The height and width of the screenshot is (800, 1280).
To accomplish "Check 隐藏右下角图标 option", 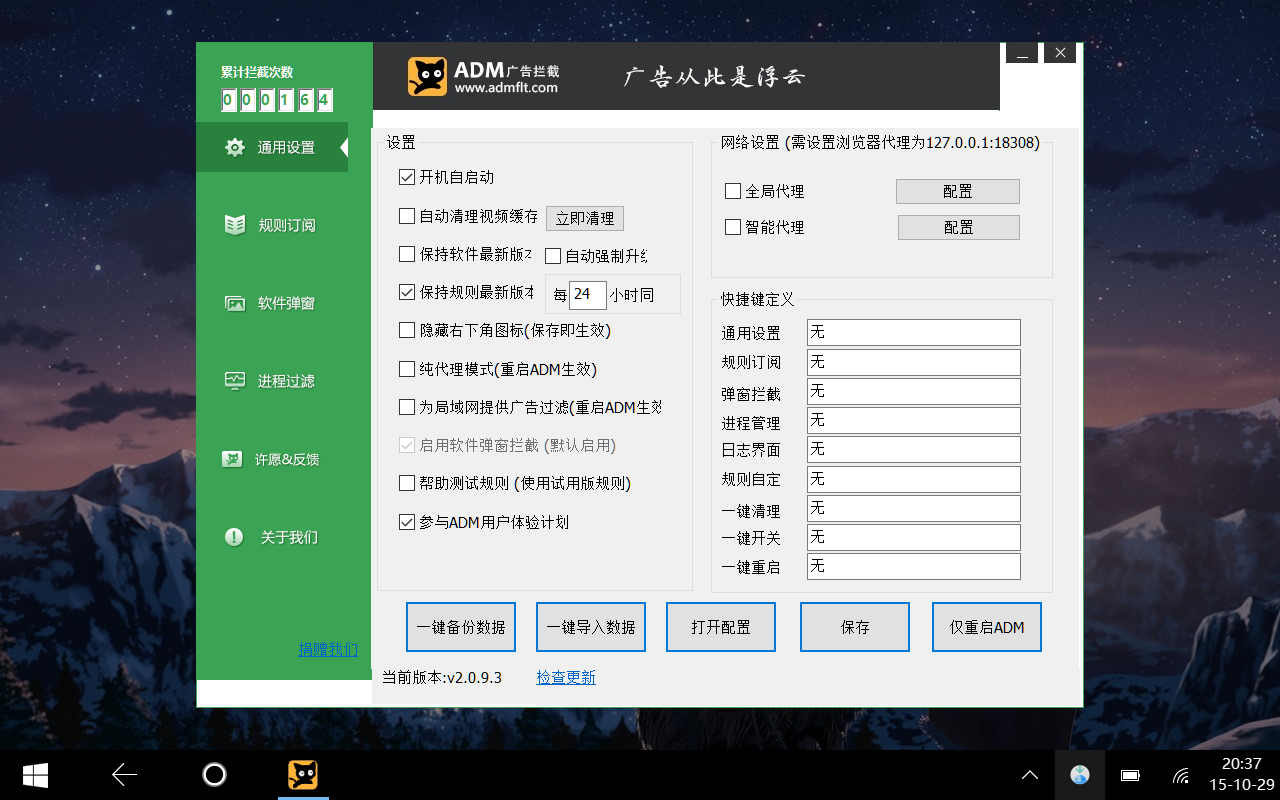I will coord(407,330).
